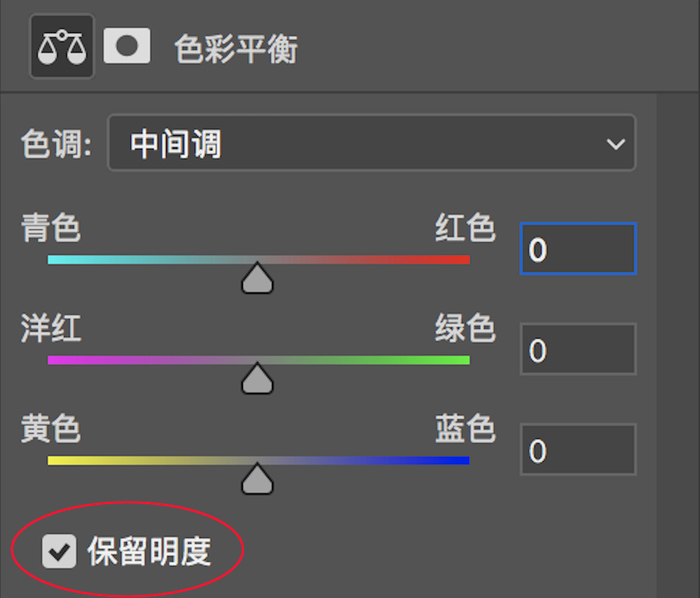Click the 青色–红色 value input field

578,249
